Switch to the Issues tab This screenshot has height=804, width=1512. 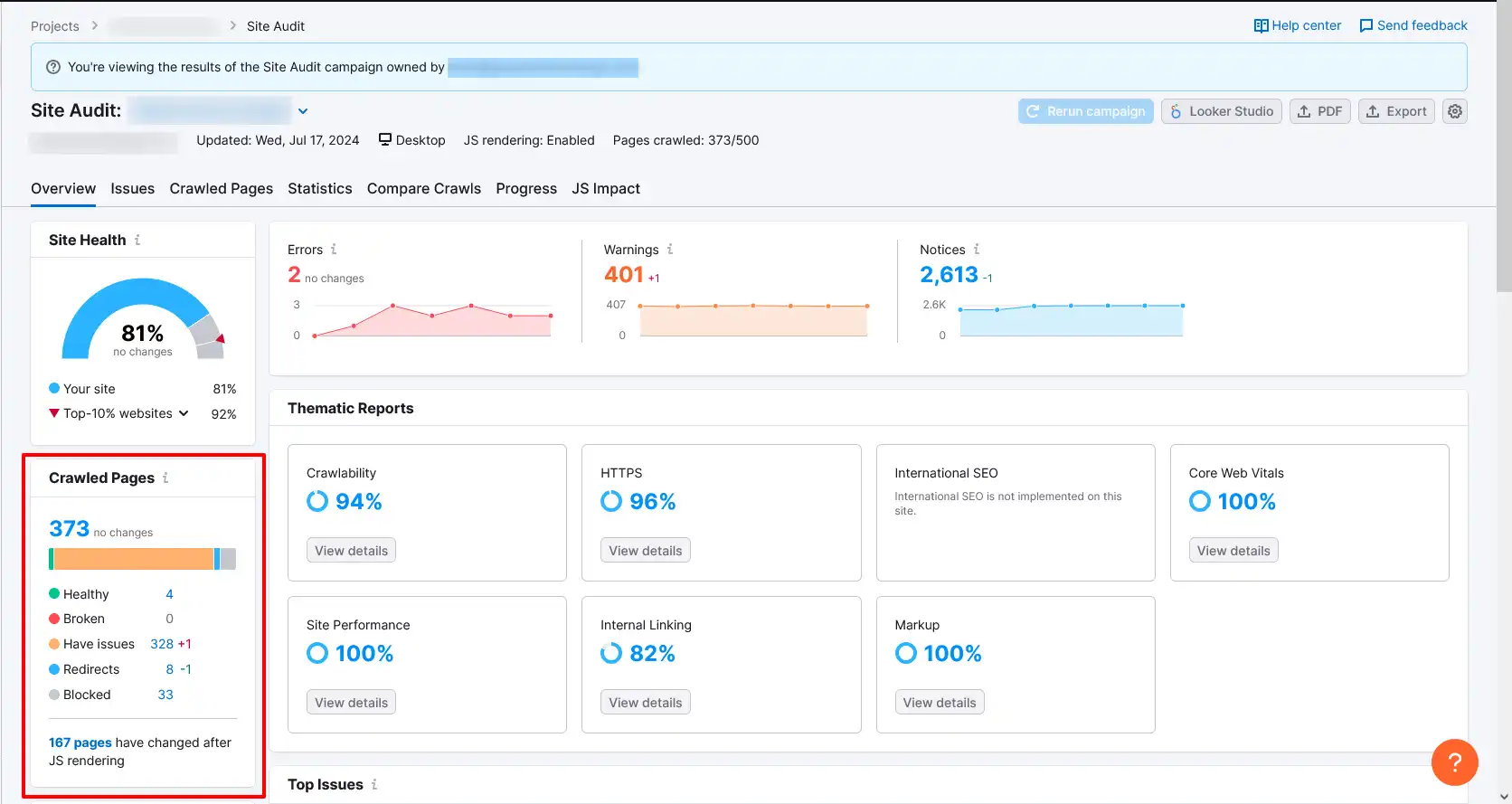[133, 188]
